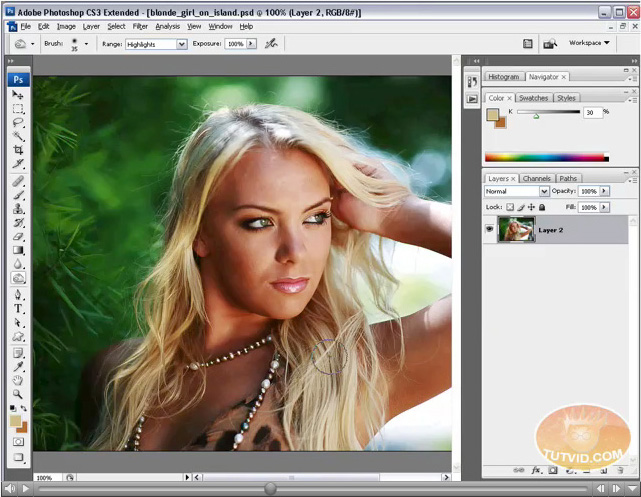Open the Fill slider arrow
The image size is (641, 497).
pos(604,207)
